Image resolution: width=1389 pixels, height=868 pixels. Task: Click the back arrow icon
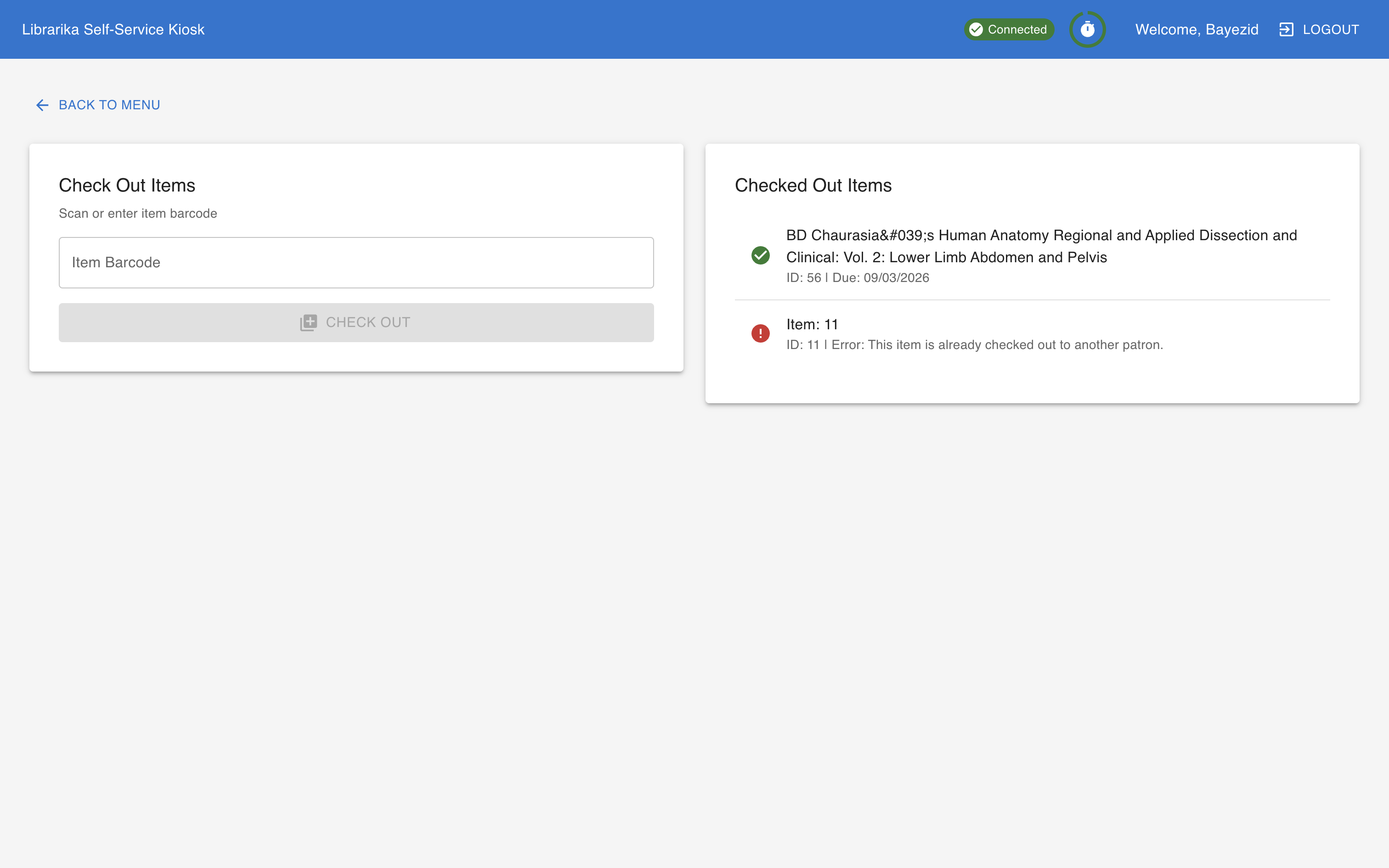tap(42, 105)
